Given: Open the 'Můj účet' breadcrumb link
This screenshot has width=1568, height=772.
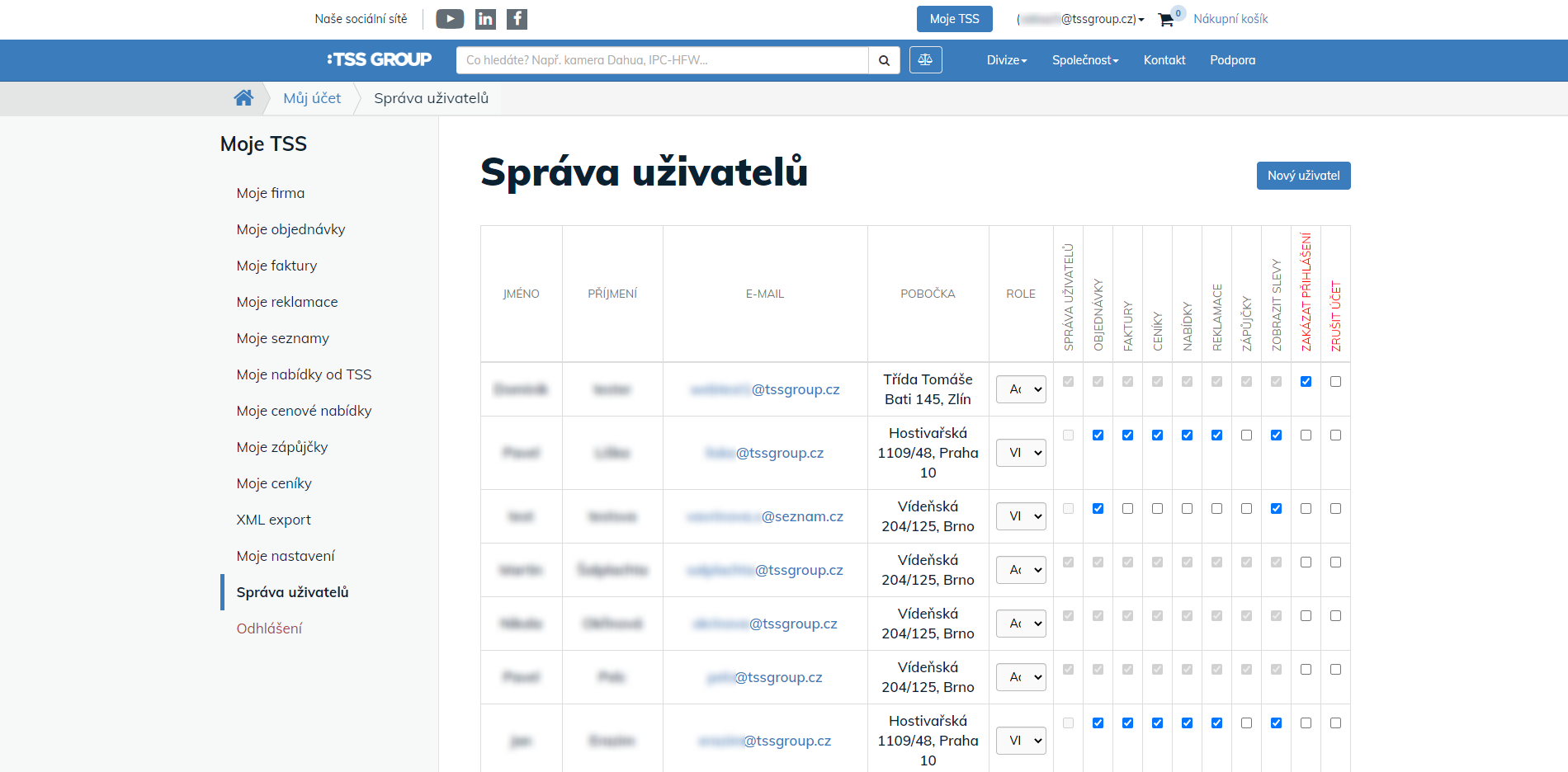Looking at the screenshot, I should (x=312, y=98).
